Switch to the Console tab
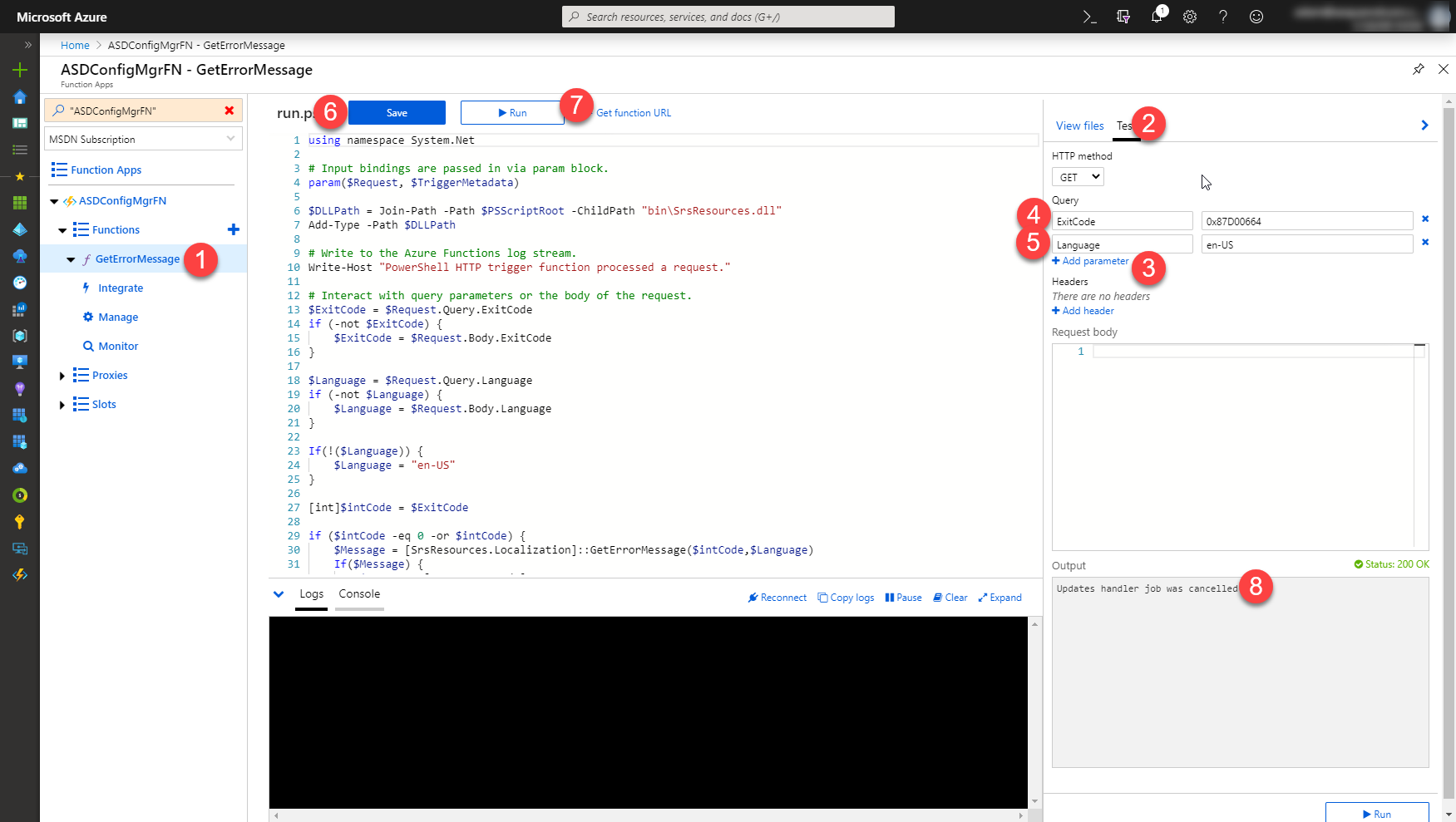Screen dimensions: 1456x822 (359, 594)
